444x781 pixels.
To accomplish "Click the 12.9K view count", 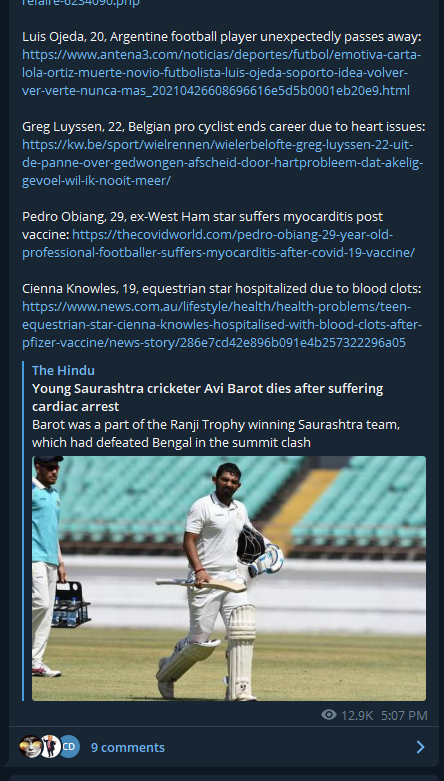I will pos(357,715).
